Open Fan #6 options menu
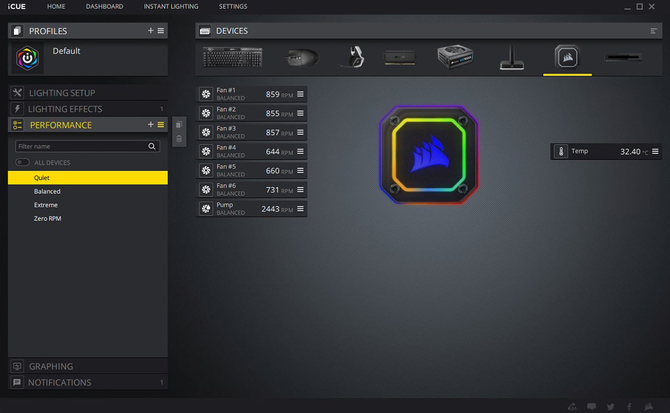This screenshot has width=670, height=413. (300, 190)
